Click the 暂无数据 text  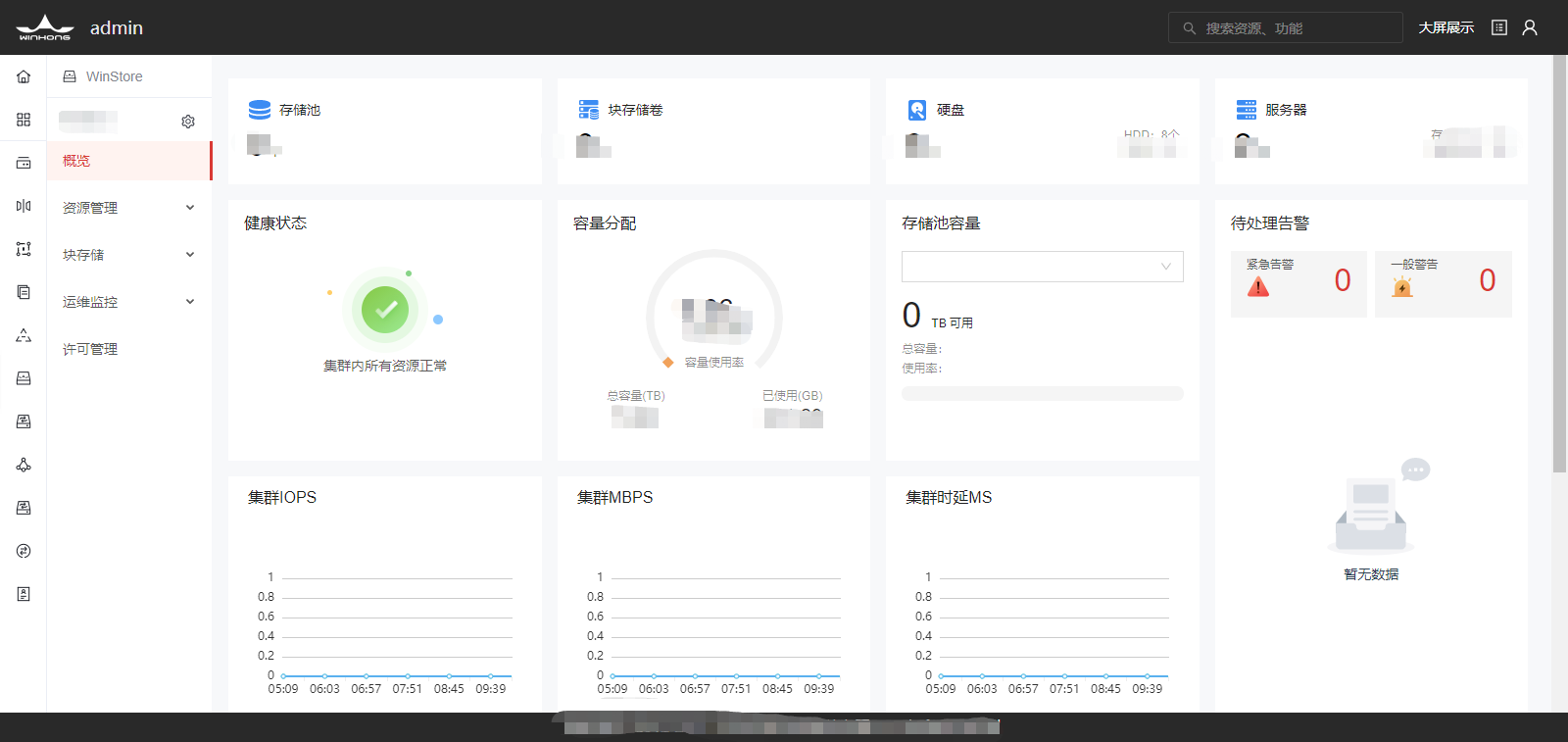pyautogui.click(x=1371, y=574)
